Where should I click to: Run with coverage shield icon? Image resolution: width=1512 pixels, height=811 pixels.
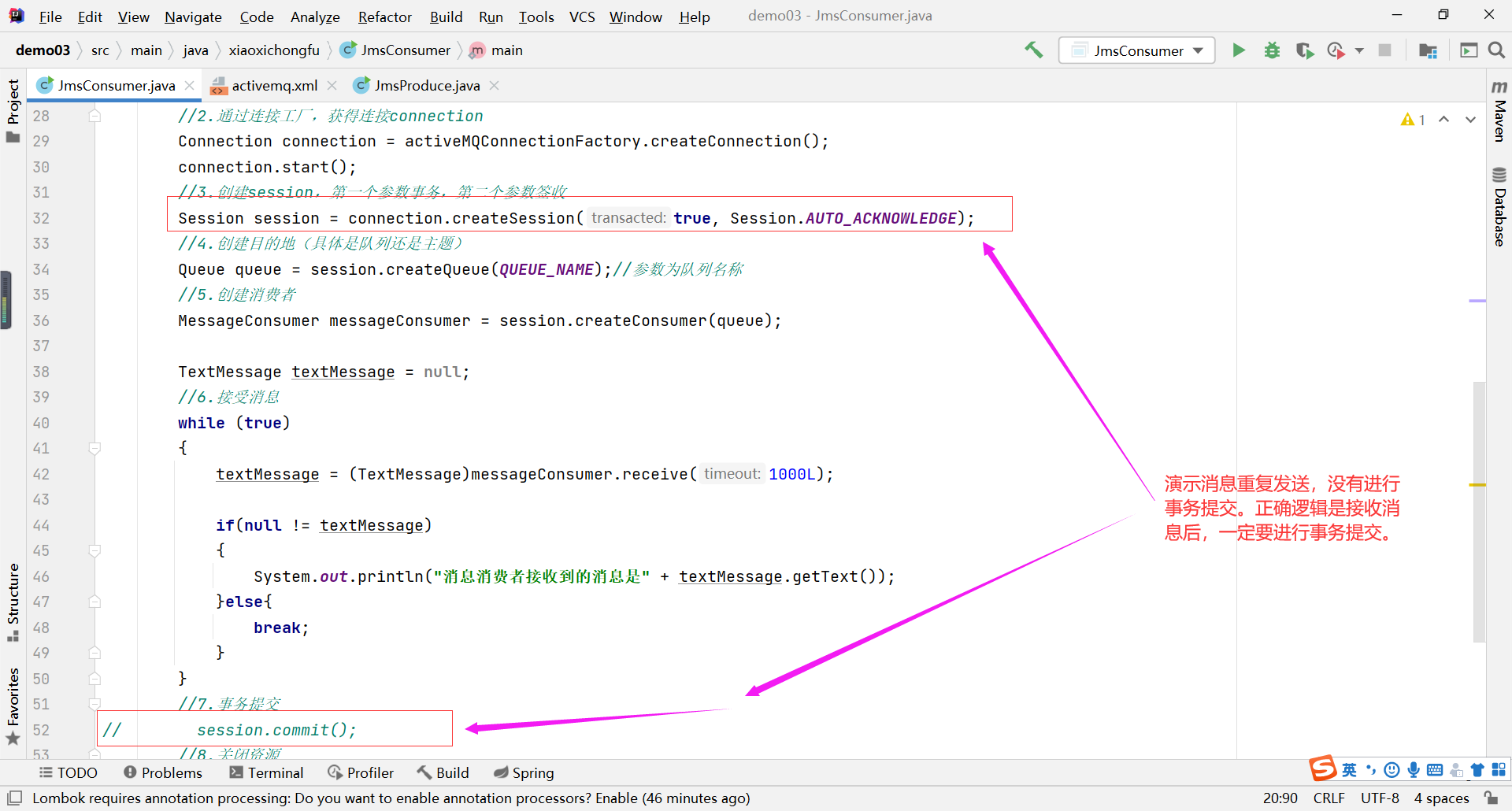[x=1305, y=50]
